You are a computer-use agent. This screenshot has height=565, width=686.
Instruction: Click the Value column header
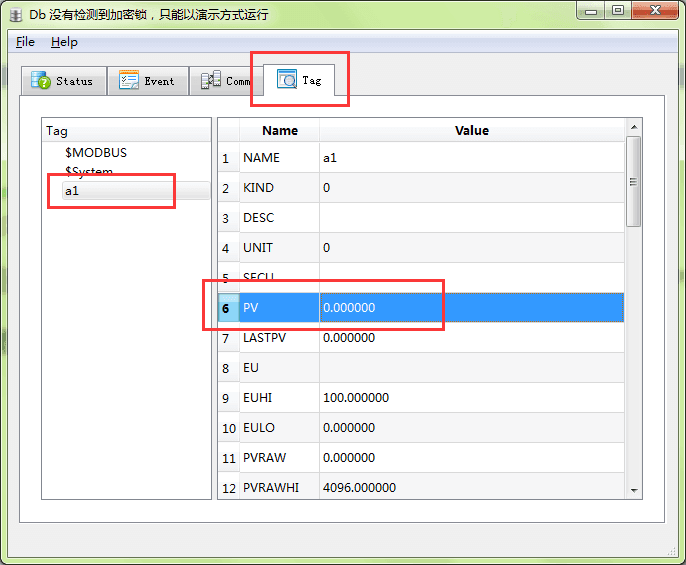[472, 130]
